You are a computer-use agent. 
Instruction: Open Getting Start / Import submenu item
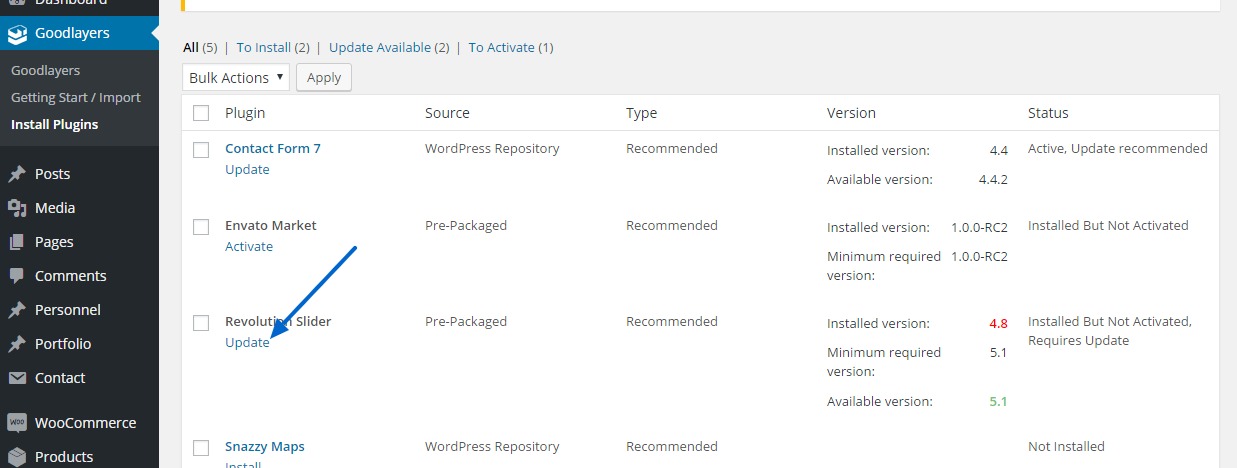tap(76, 98)
